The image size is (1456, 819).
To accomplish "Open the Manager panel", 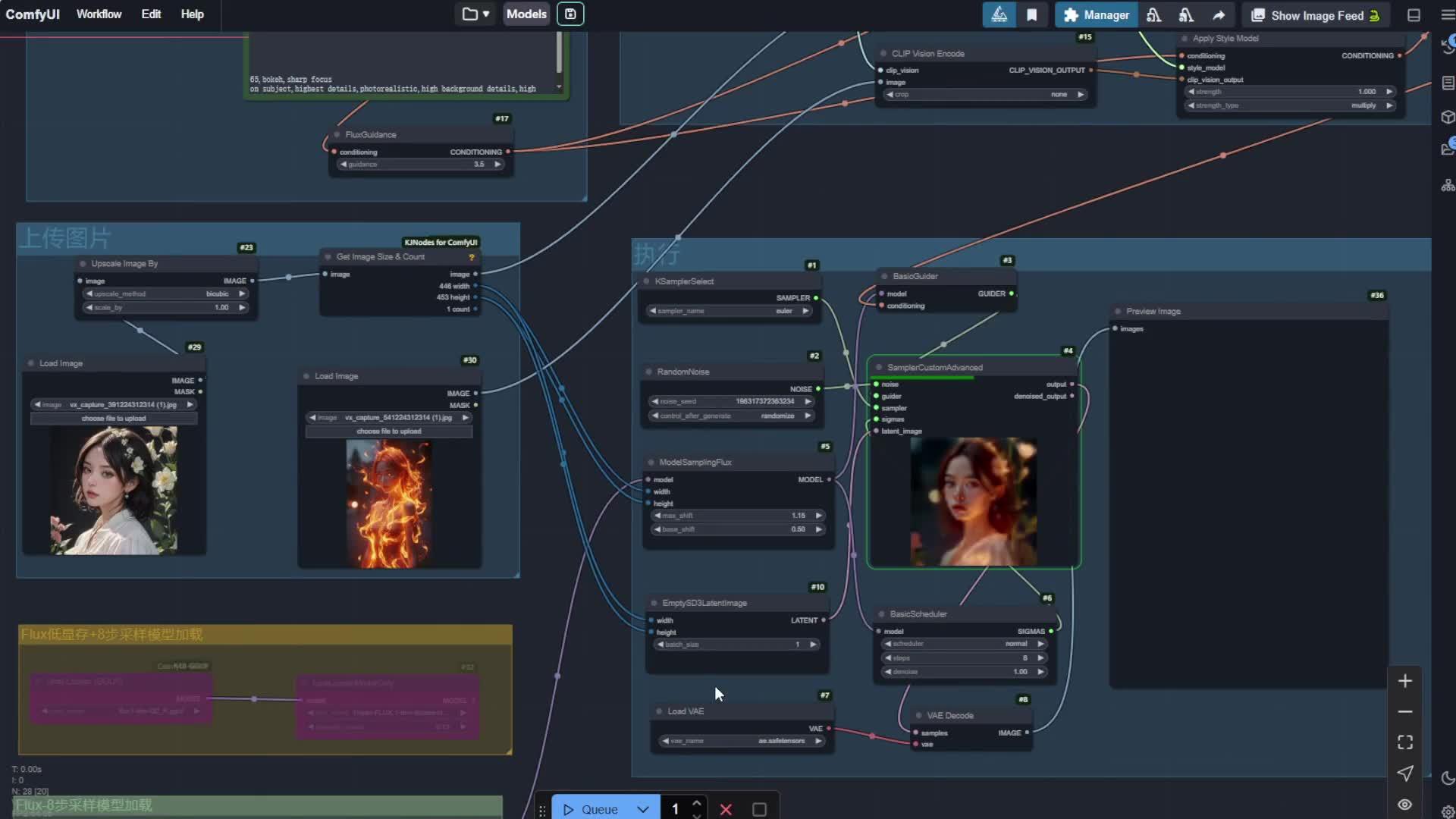I will [x=1095, y=14].
